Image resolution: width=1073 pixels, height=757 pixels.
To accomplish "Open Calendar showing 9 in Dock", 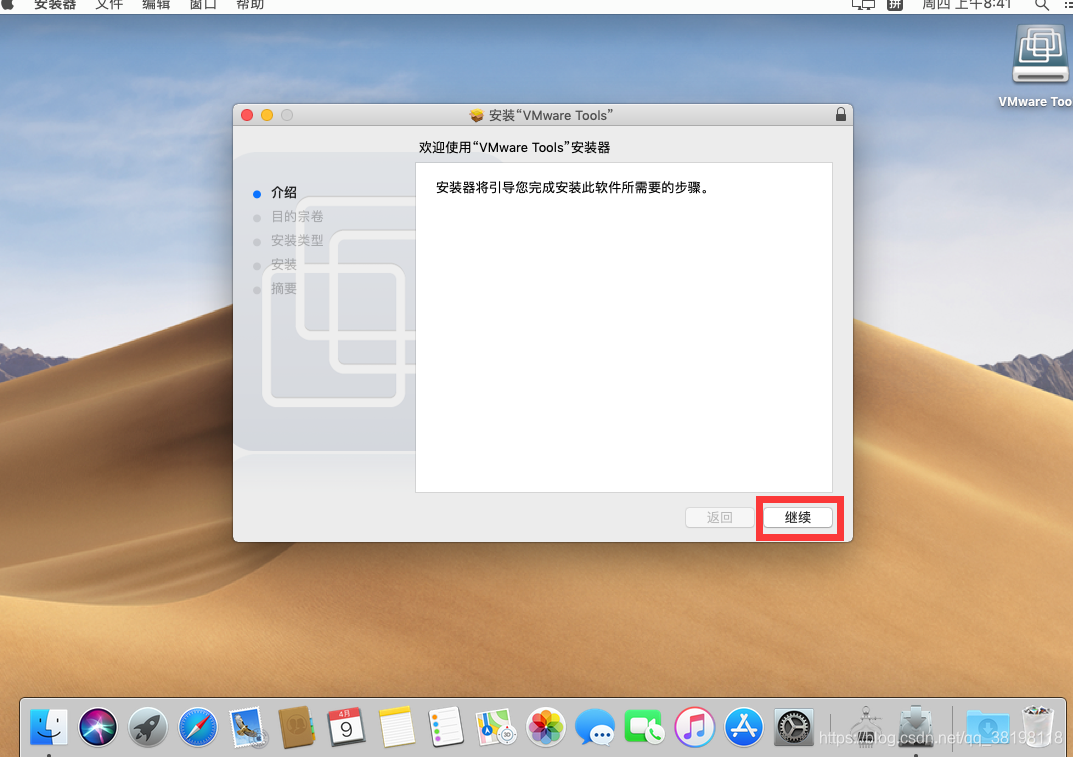I will (x=346, y=726).
